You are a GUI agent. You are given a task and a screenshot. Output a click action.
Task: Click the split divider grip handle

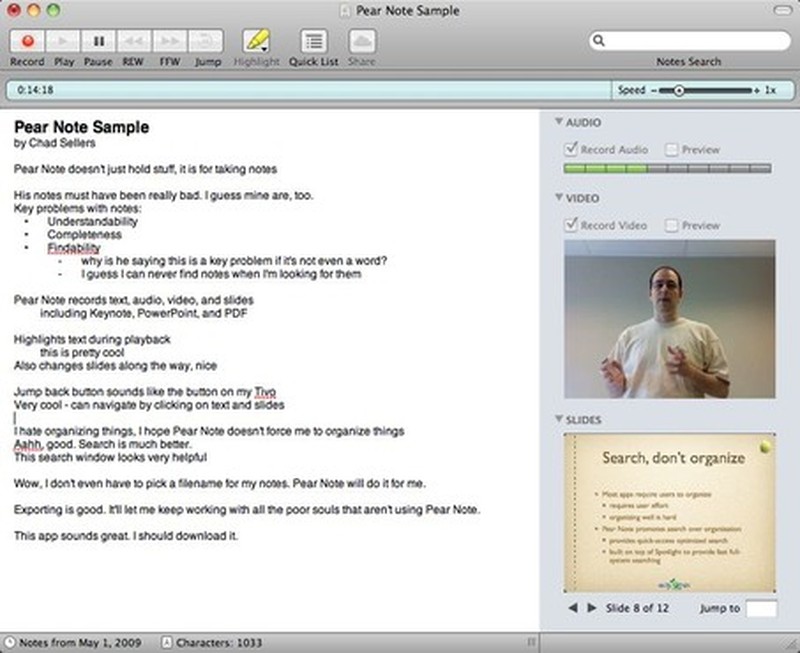(x=531, y=642)
